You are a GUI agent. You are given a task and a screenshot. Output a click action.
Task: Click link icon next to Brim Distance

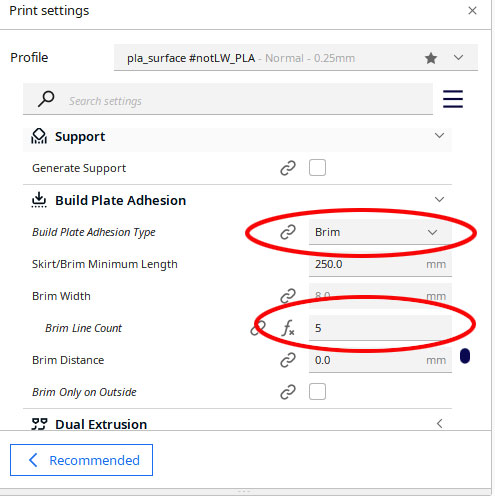[x=288, y=360]
